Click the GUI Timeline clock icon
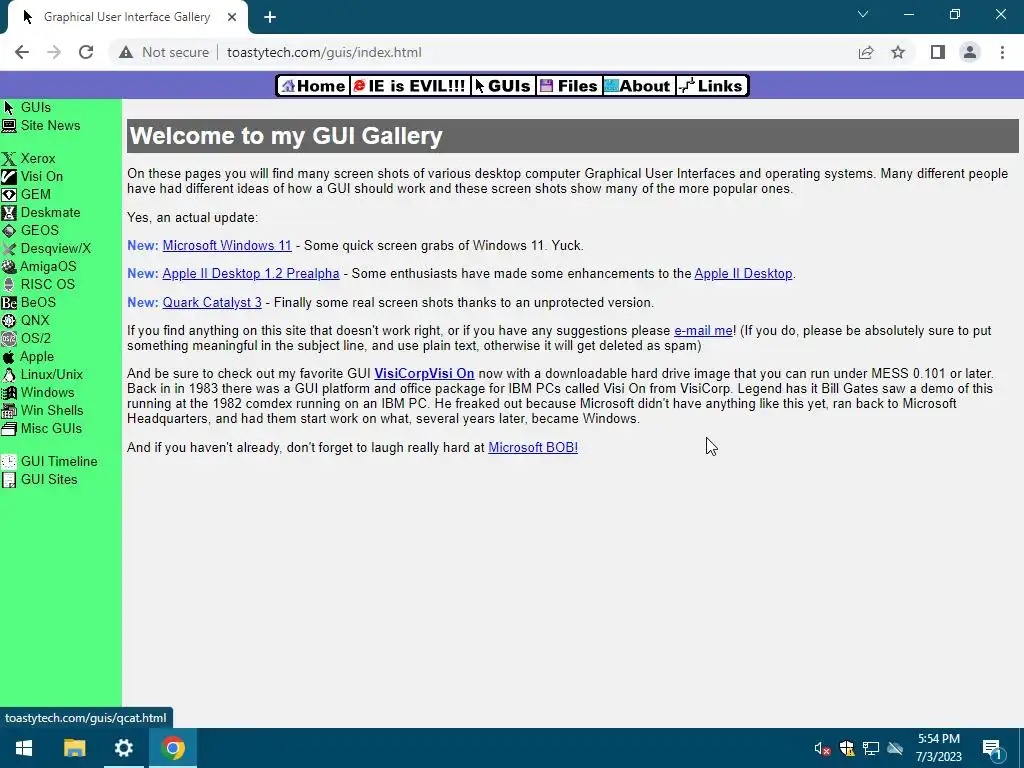1024x768 pixels. coord(8,462)
